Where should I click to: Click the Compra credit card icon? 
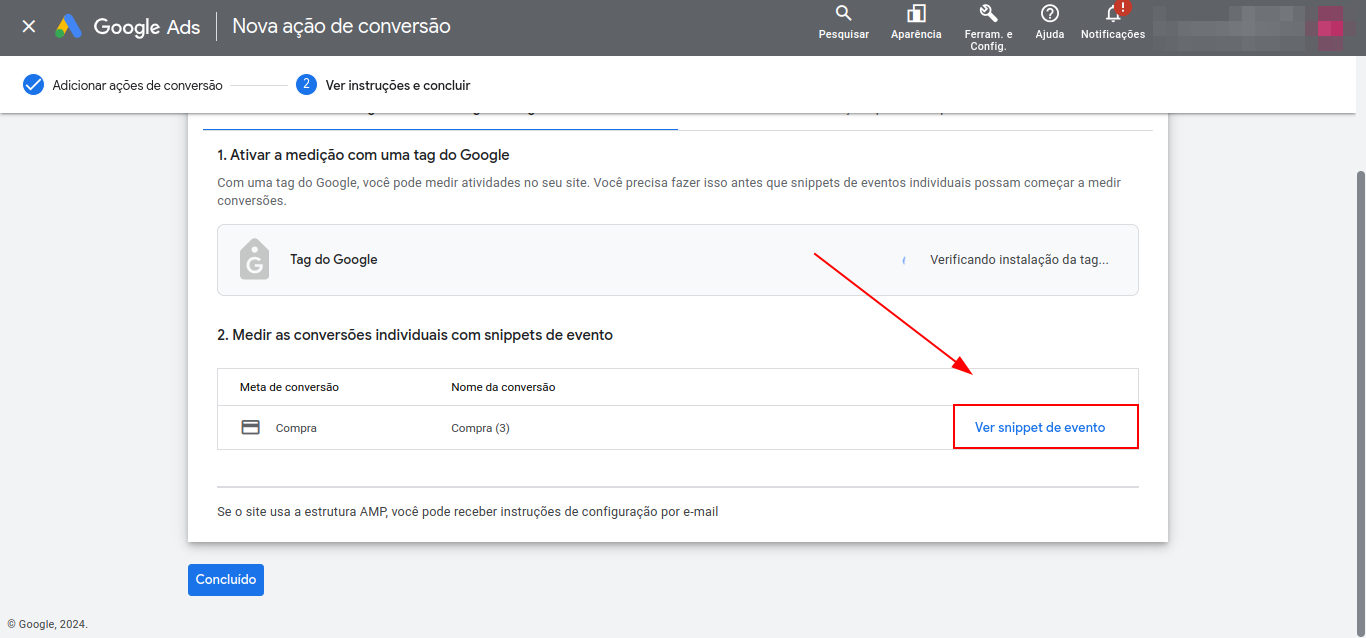pos(251,428)
